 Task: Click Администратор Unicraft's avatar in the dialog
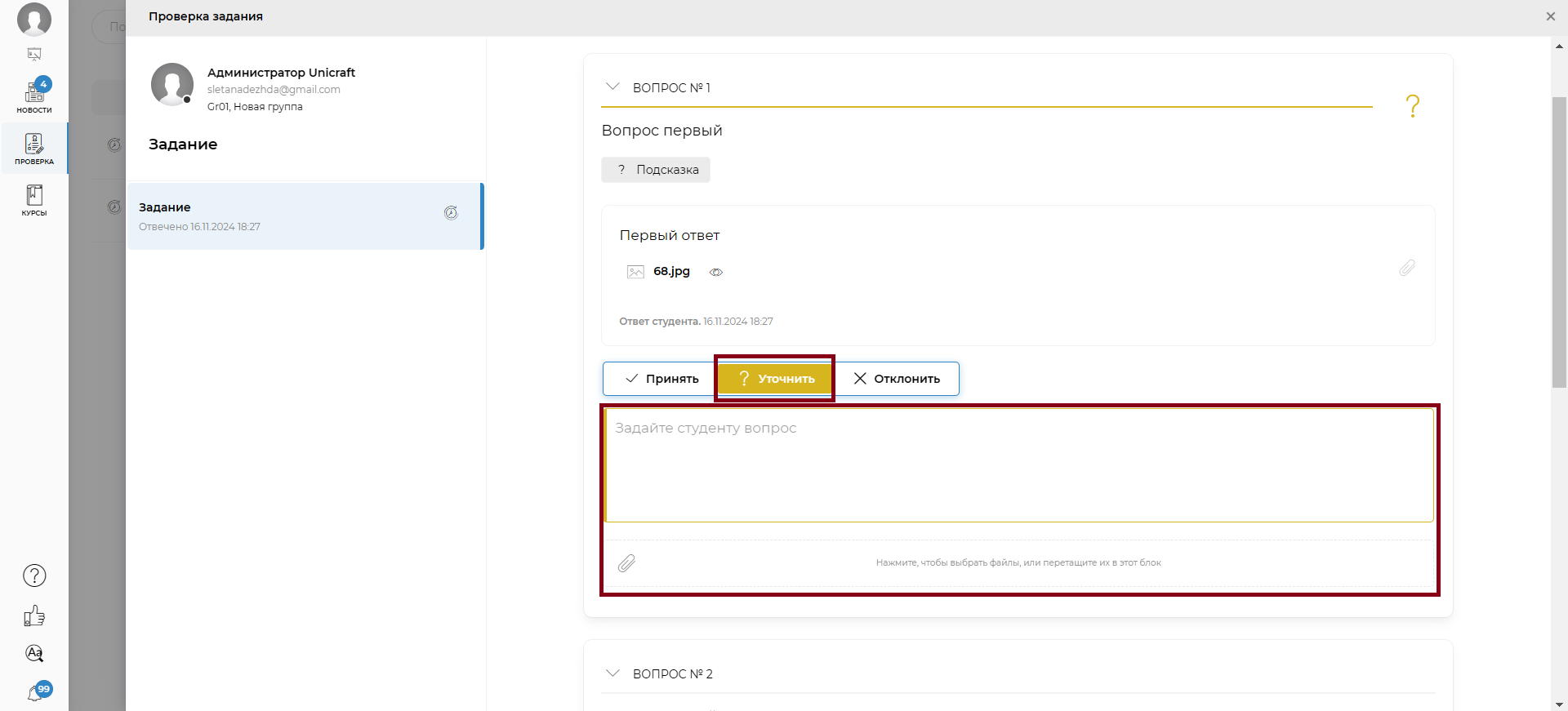[x=172, y=84]
